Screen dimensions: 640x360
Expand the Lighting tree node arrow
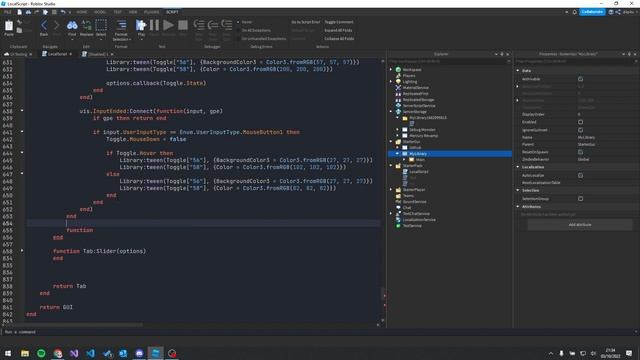(391, 82)
